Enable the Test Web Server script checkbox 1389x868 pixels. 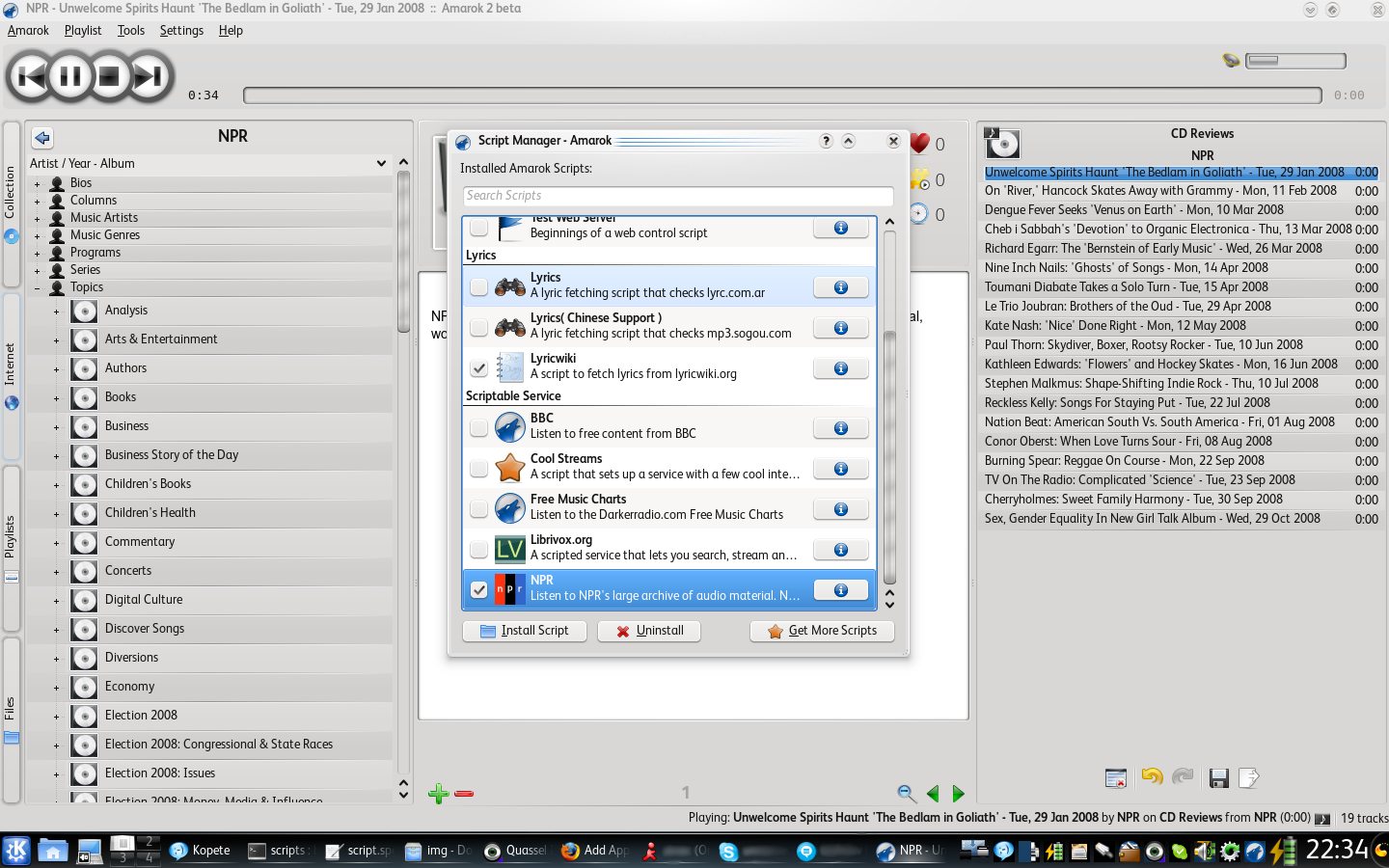(x=478, y=228)
